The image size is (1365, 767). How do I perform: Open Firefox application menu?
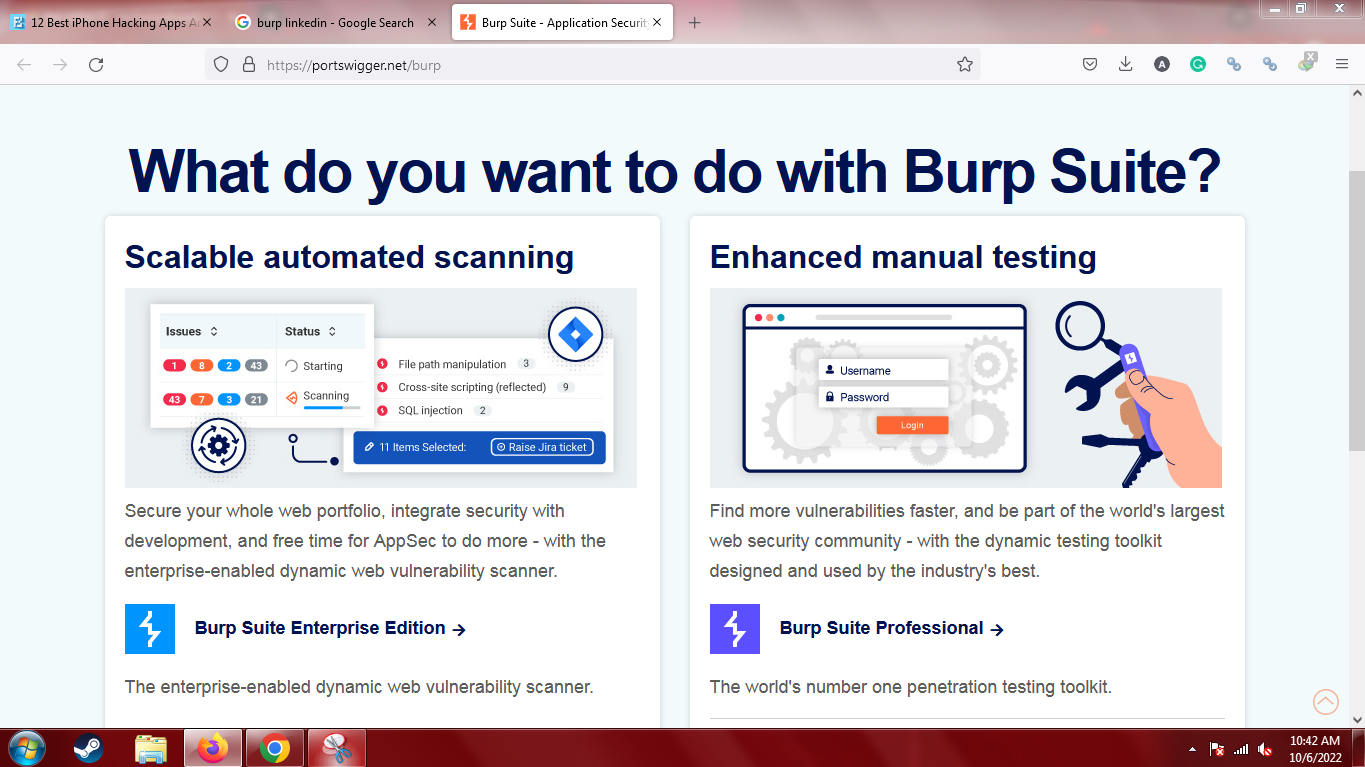[x=1342, y=64]
